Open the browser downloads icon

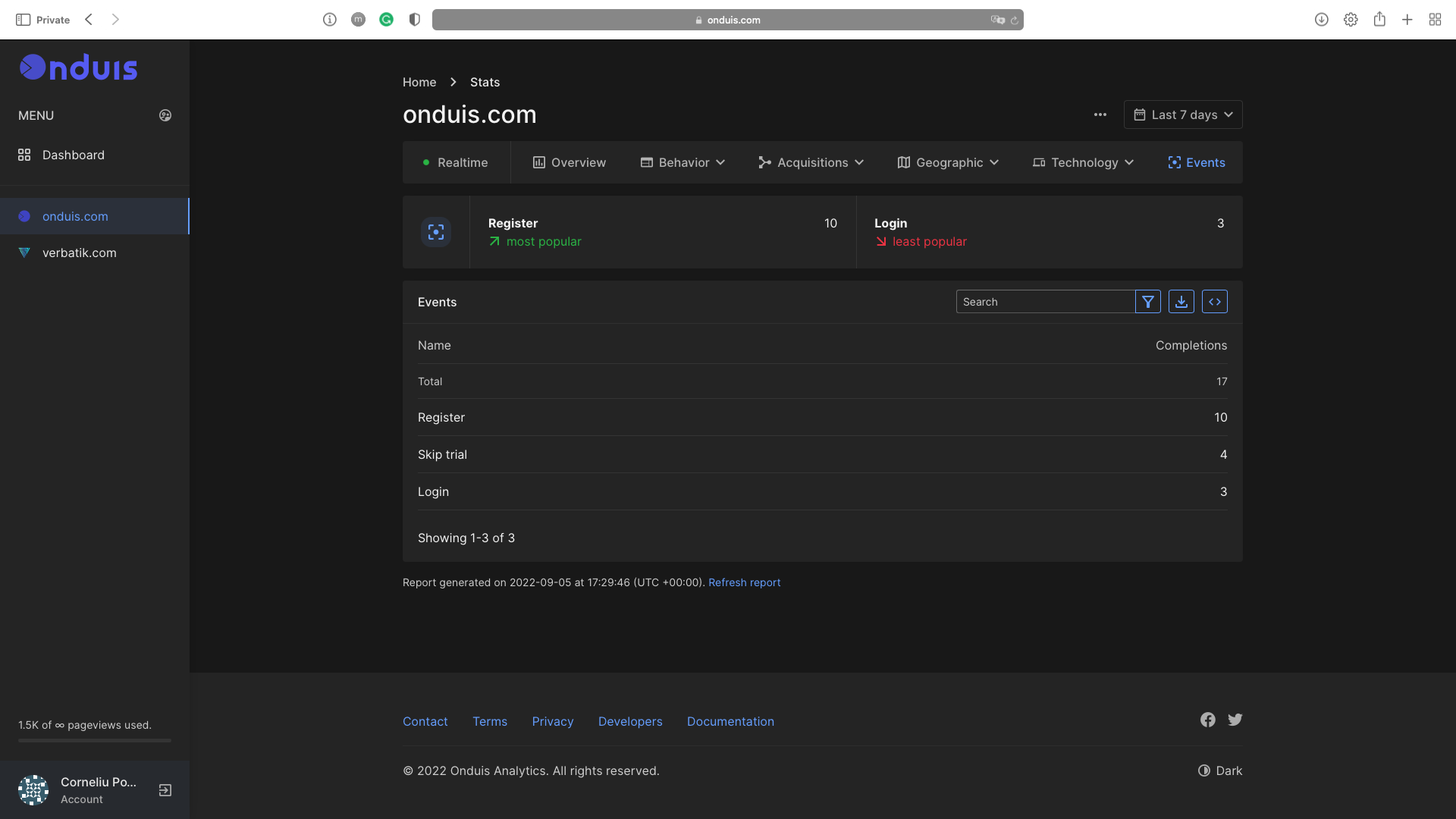click(x=1322, y=20)
